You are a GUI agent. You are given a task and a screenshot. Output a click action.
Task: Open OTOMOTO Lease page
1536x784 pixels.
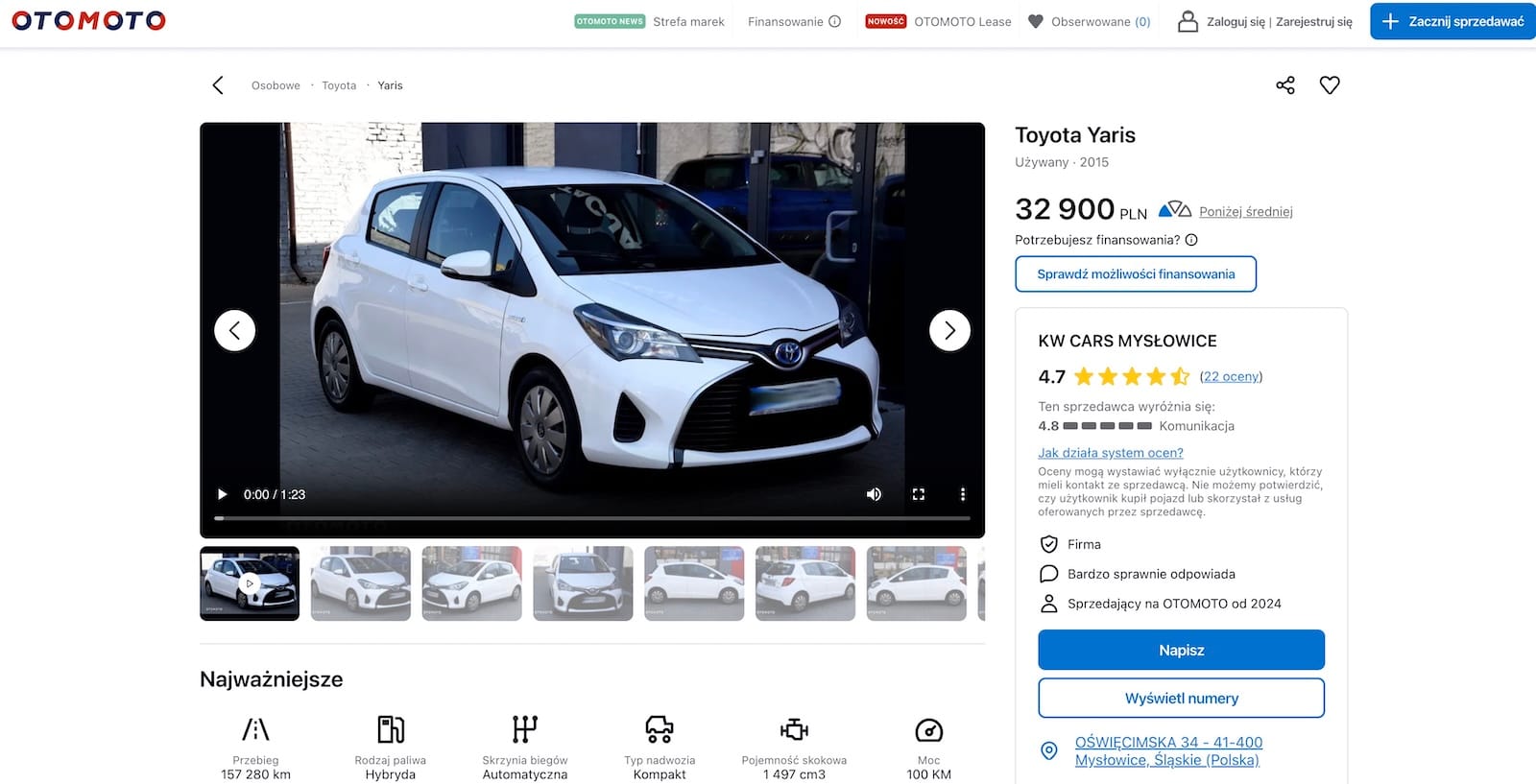(x=963, y=21)
